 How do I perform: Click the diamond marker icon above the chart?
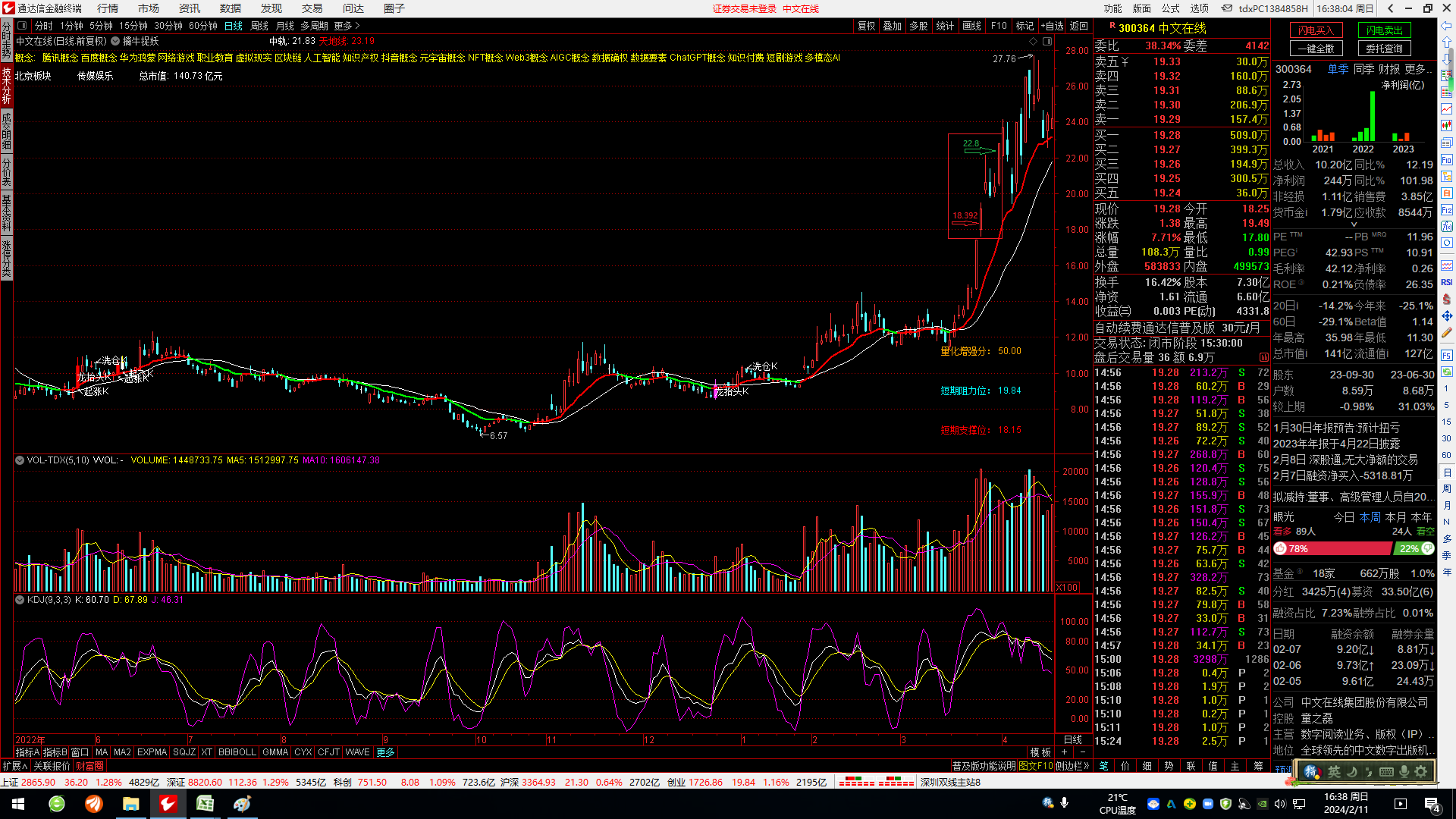click(x=1031, y=42)
